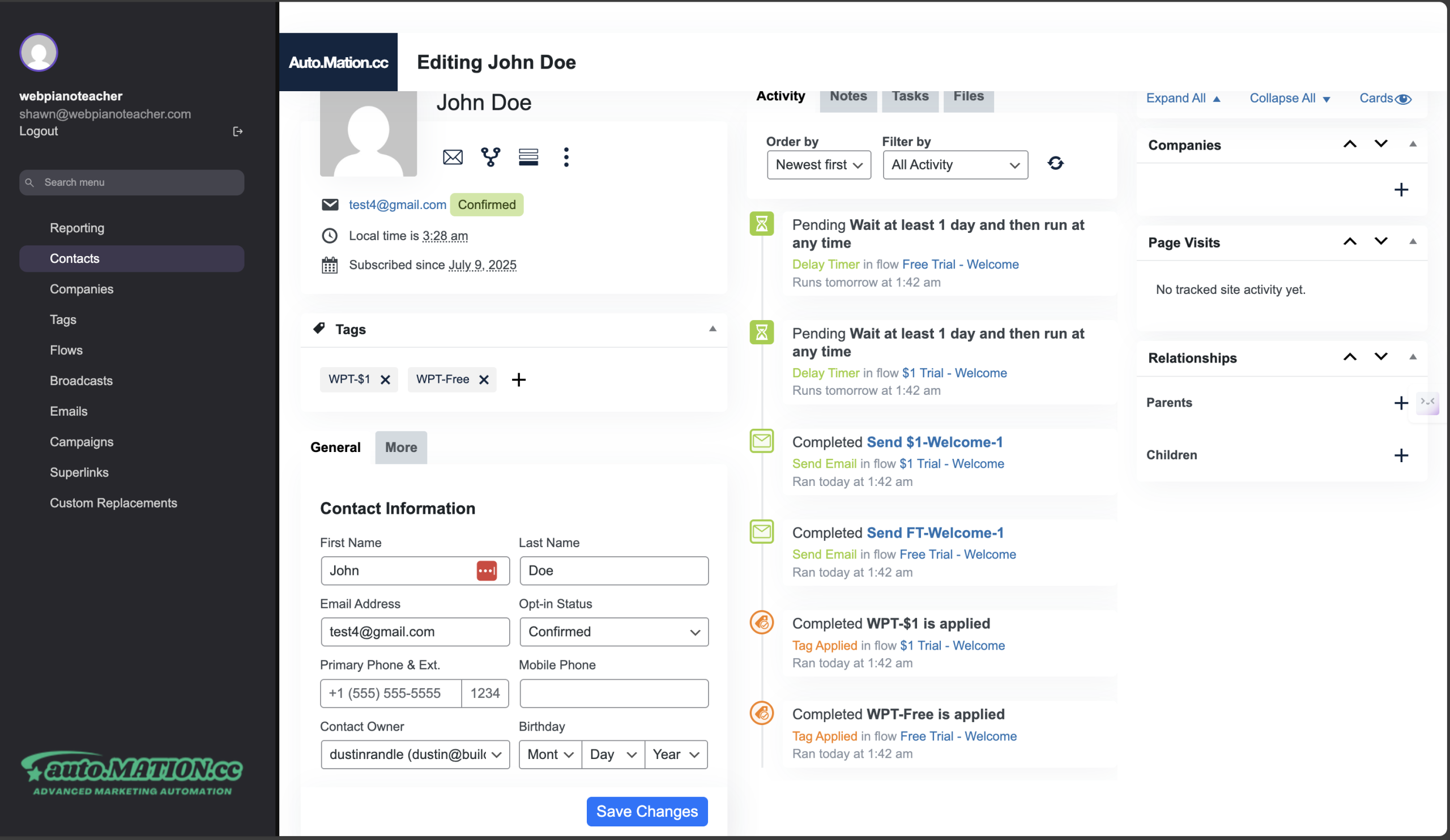Image resolution: width=1450 pixels, height=840 pixels.
Task: Collapse the Page Visits panel triangle
Action: (1413, 242)
